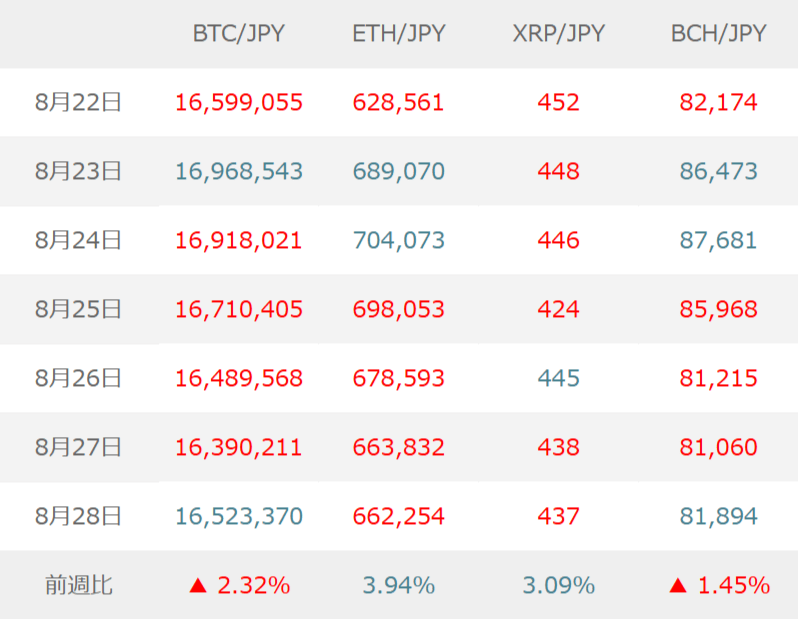Screen dimensions: 798x619
Task: Click the BCH/JPY column header
Action: 718,33
